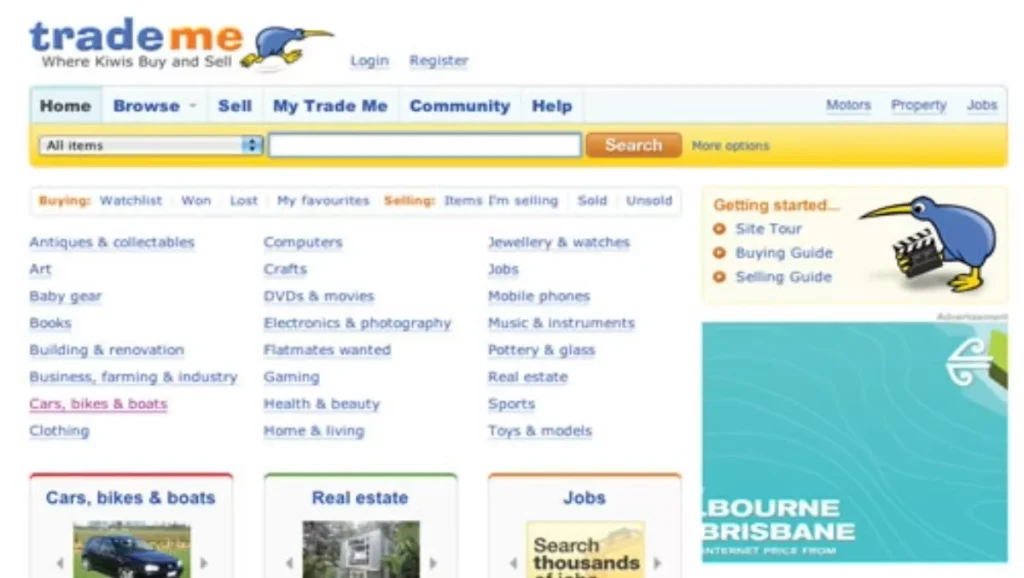This screenshot has width=1024, height=578.
Task: Open the Lost items link
Action: click(244, 201)
